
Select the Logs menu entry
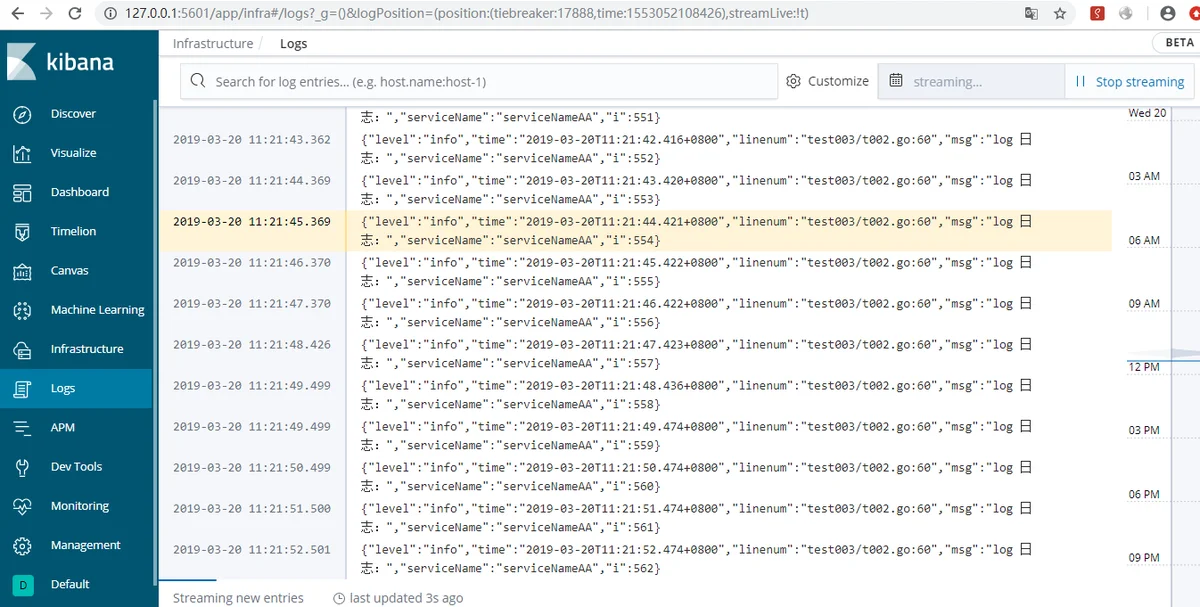click(x=63, y=388)
